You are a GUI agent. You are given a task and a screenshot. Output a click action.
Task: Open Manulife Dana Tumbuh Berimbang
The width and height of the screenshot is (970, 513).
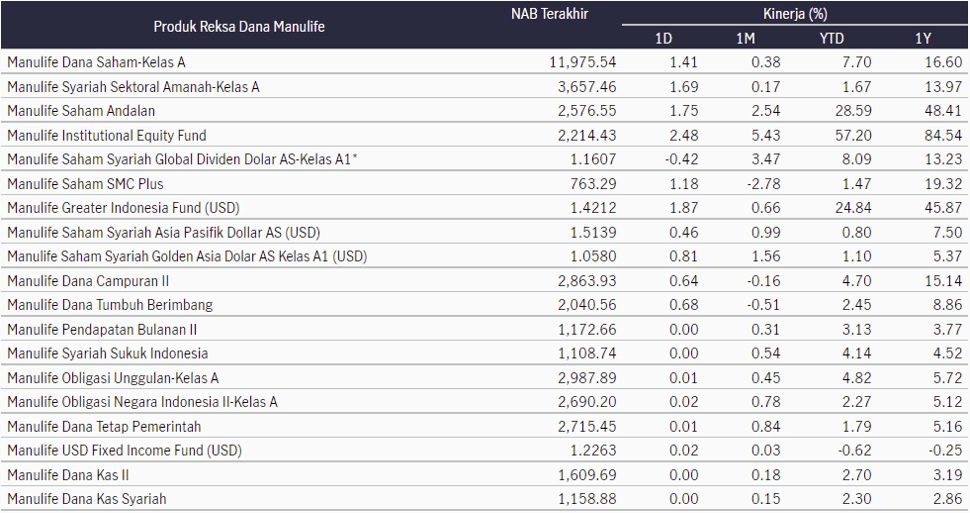[110, 304]
